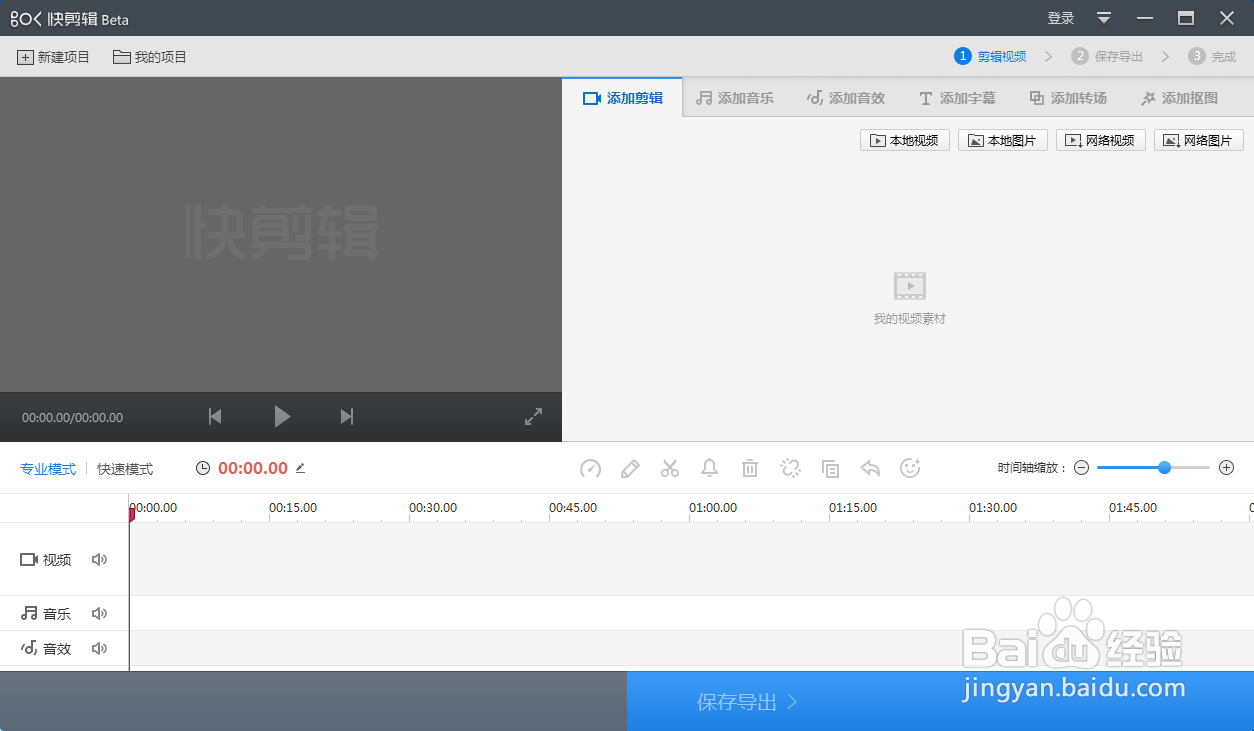Jump to previous frame button
This screenshot has width=1254, height=731.
215,416
